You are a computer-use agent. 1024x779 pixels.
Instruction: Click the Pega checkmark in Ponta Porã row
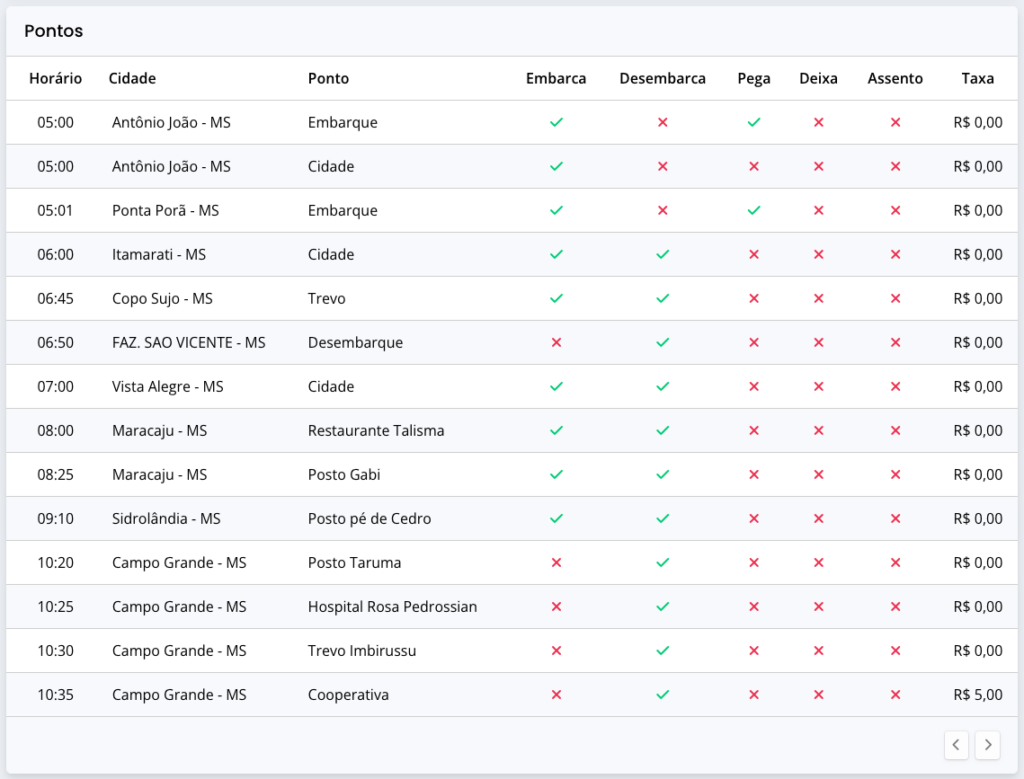click(x=754, y=211)
